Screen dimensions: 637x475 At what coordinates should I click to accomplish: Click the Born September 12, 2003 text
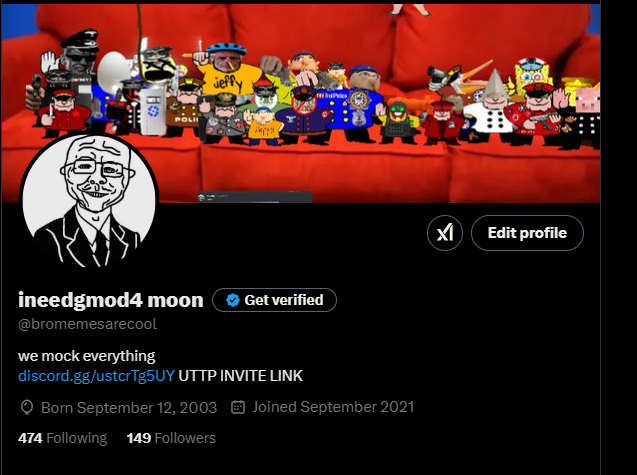[129, 408]
